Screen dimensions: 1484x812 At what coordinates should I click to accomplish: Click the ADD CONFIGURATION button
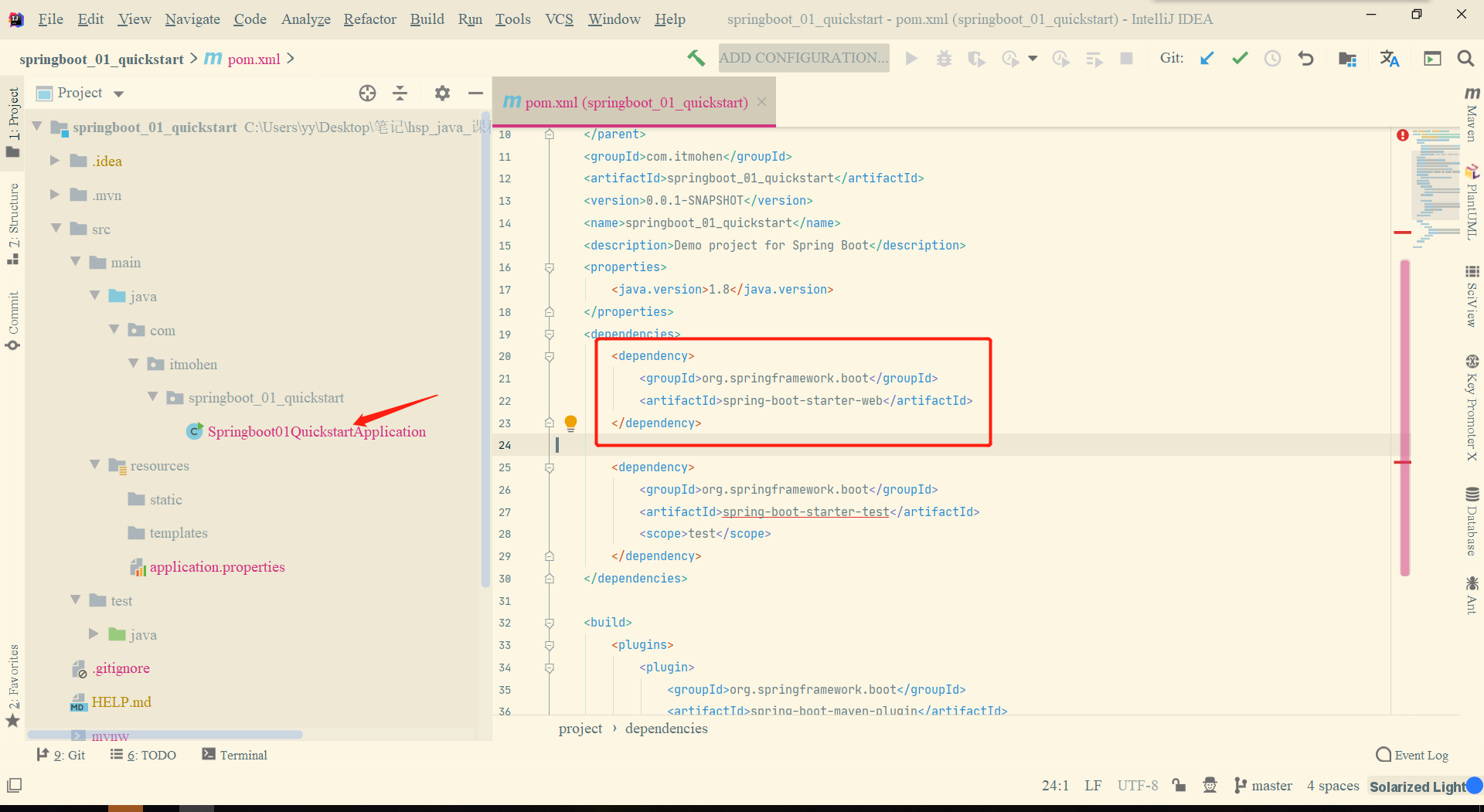(x=804, y=58)
